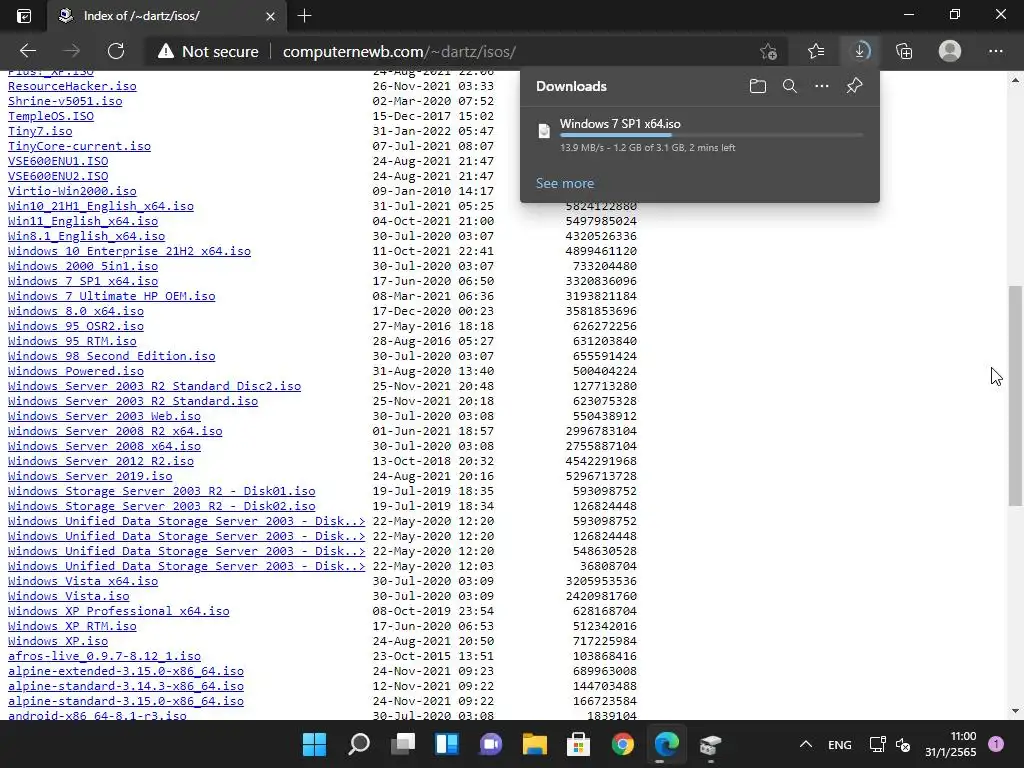
Task: Download Windows_98_Second_Edition.iso
Action: [x=112, y=356]
